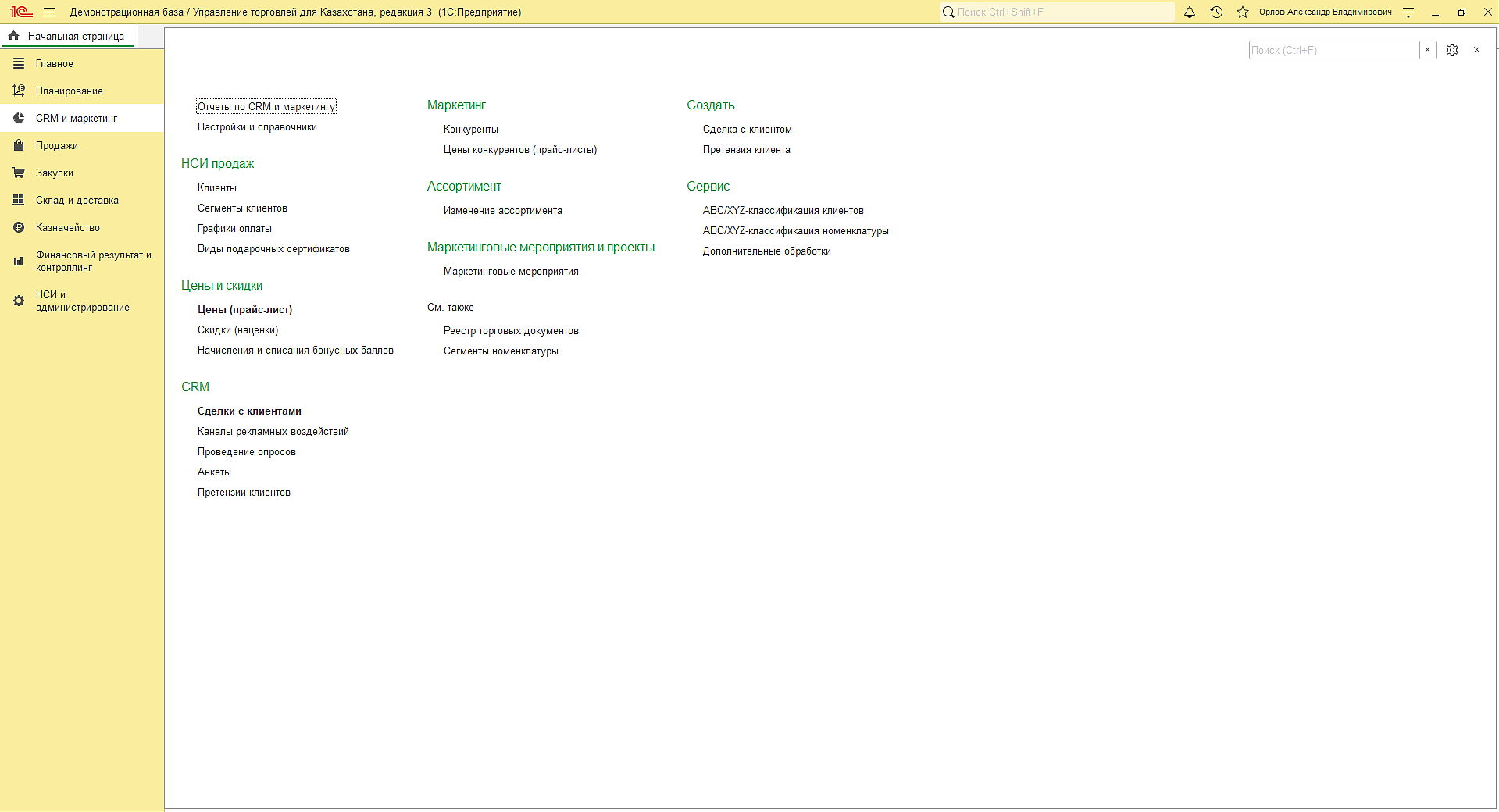Click the Закупки cart icon
The image size is (1499, 812).
[19, 173]
